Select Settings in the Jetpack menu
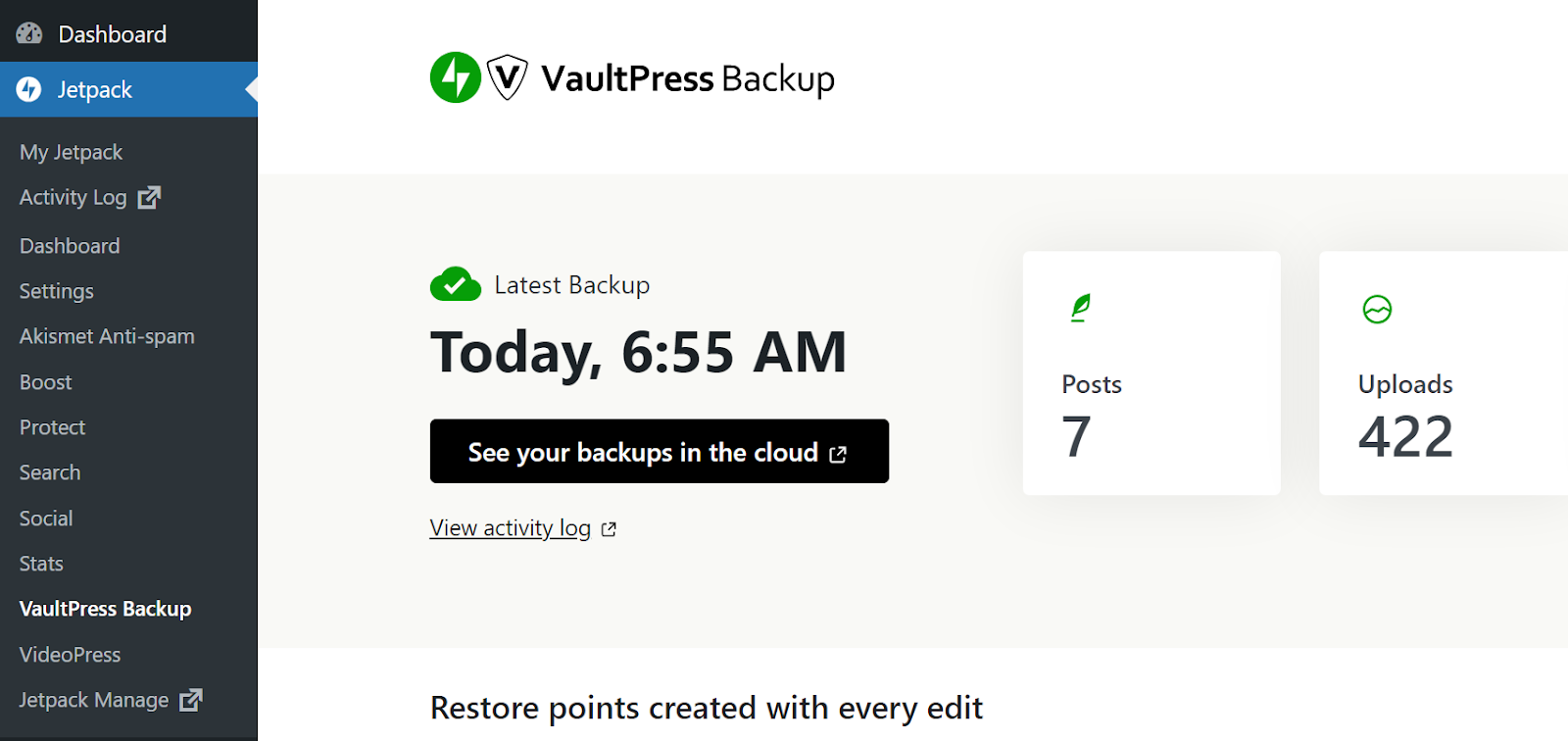Image resolution: width=1568 pixels, height=741 pixels. 56,291
